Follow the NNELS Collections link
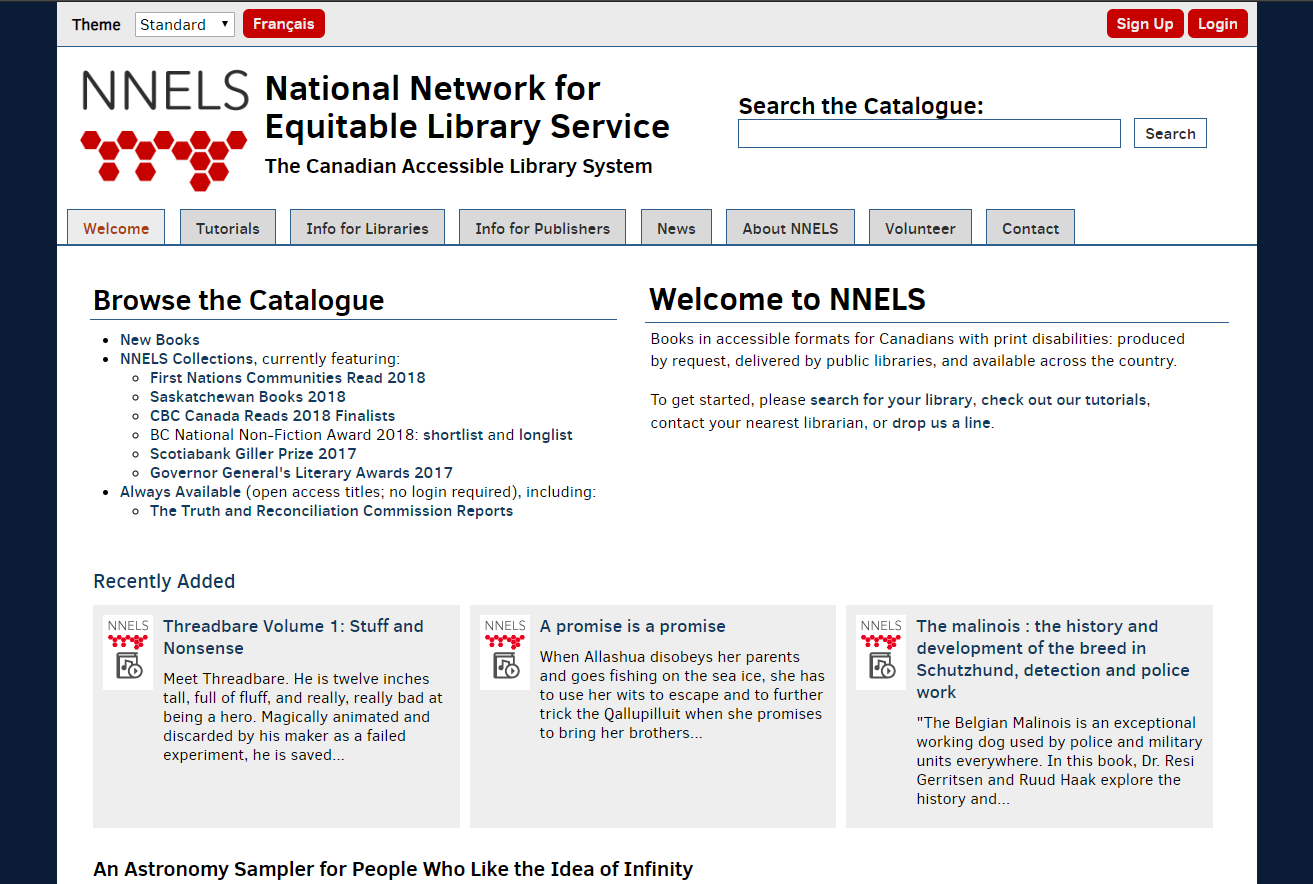This screenshot has height=884, width=1313. point(187,359)
